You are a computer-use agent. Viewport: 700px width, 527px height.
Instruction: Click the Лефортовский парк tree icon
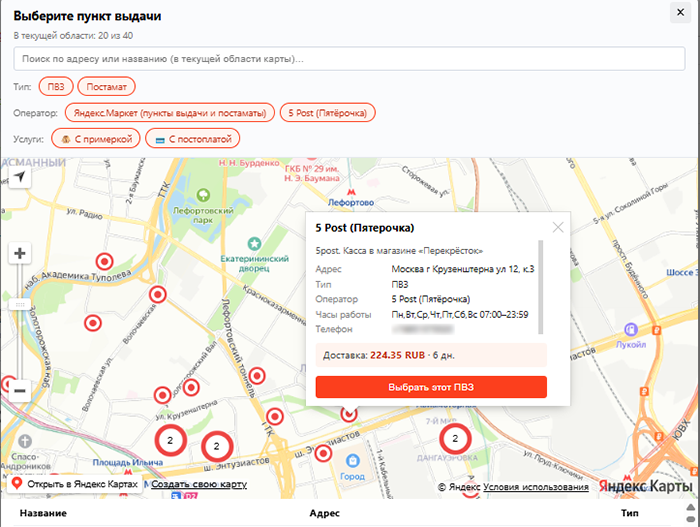[203, 195]
